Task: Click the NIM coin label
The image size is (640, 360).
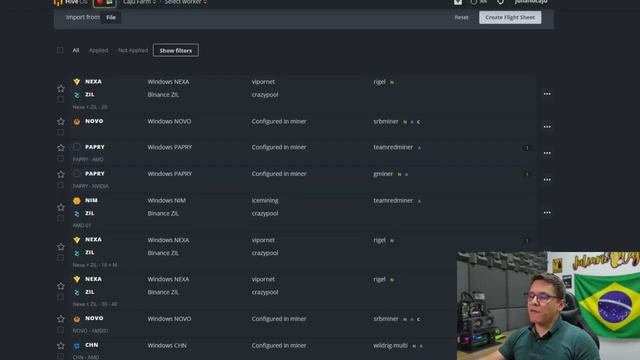Action: (x=91, y=200)
